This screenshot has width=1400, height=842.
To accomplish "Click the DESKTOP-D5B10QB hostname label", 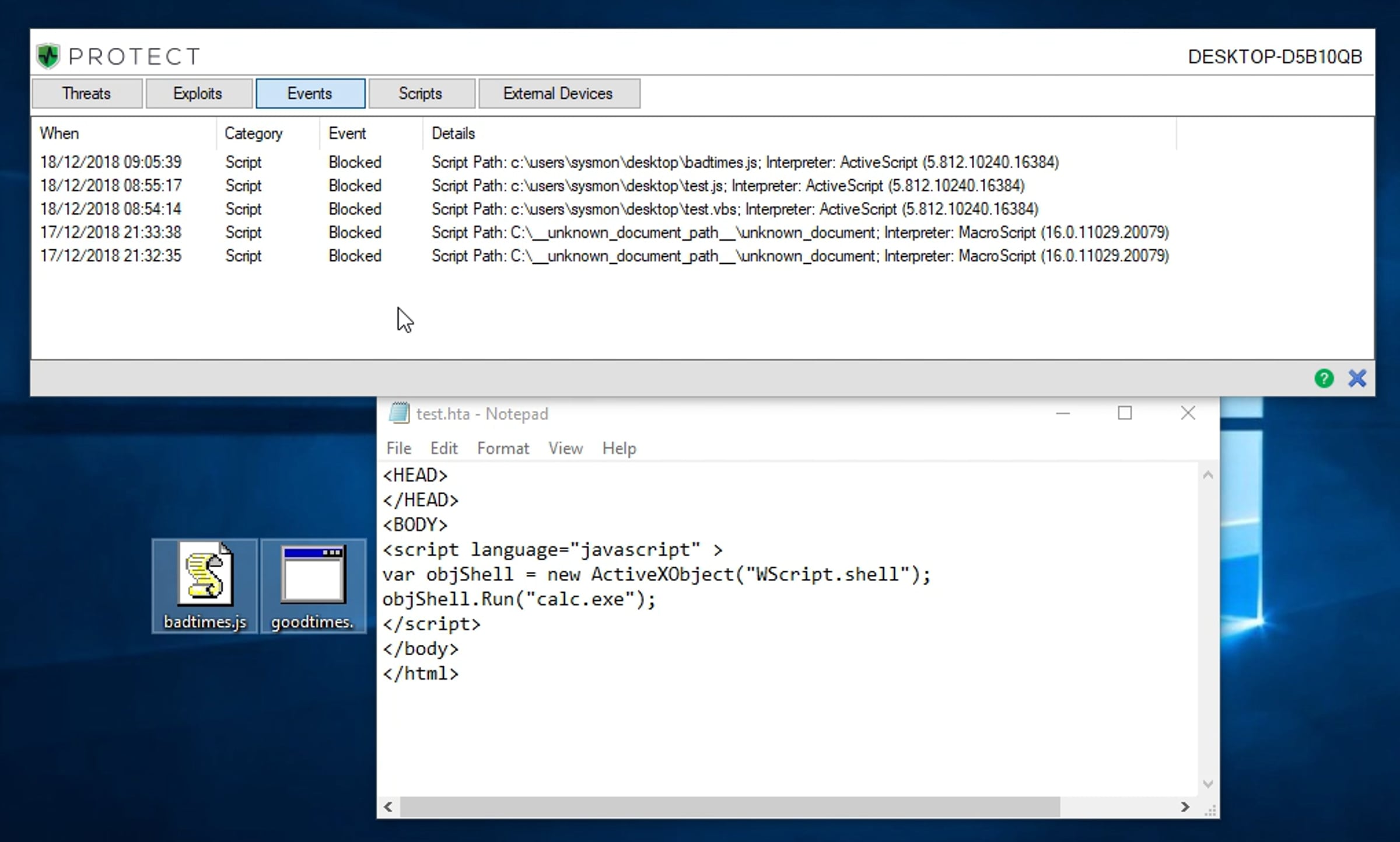I will [1275, 57].
